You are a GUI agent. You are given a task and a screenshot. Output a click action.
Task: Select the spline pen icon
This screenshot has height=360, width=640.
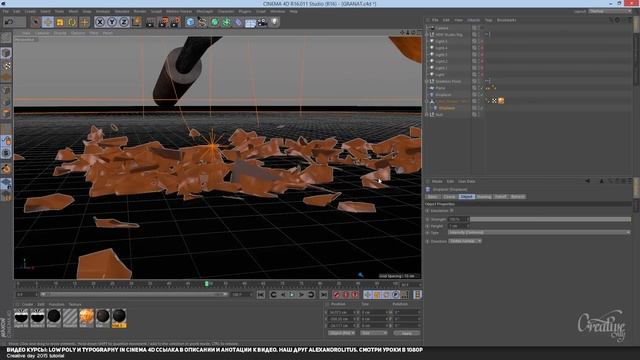point(202,22)
